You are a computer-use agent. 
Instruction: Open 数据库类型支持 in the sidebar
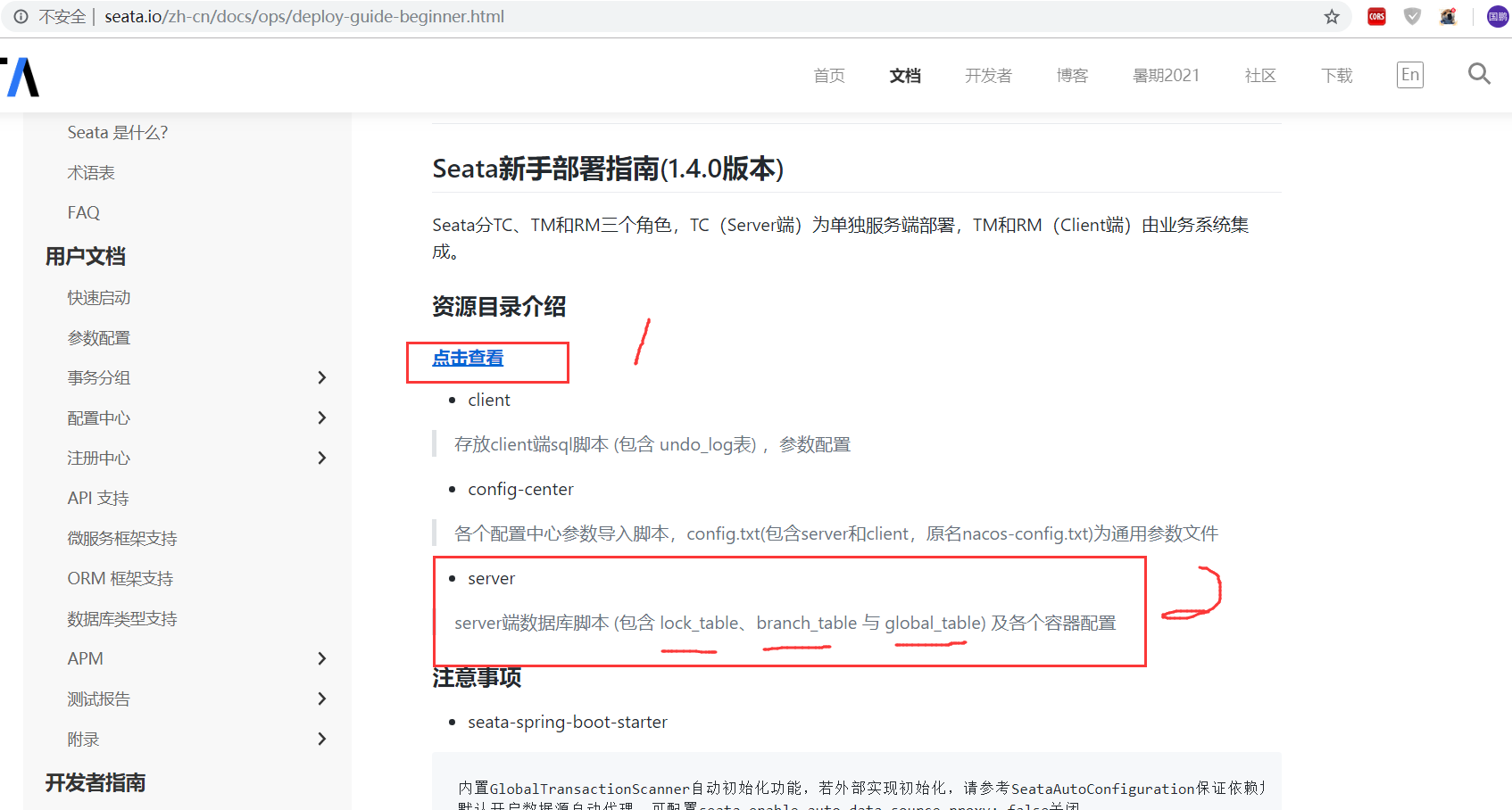[122, 619]
